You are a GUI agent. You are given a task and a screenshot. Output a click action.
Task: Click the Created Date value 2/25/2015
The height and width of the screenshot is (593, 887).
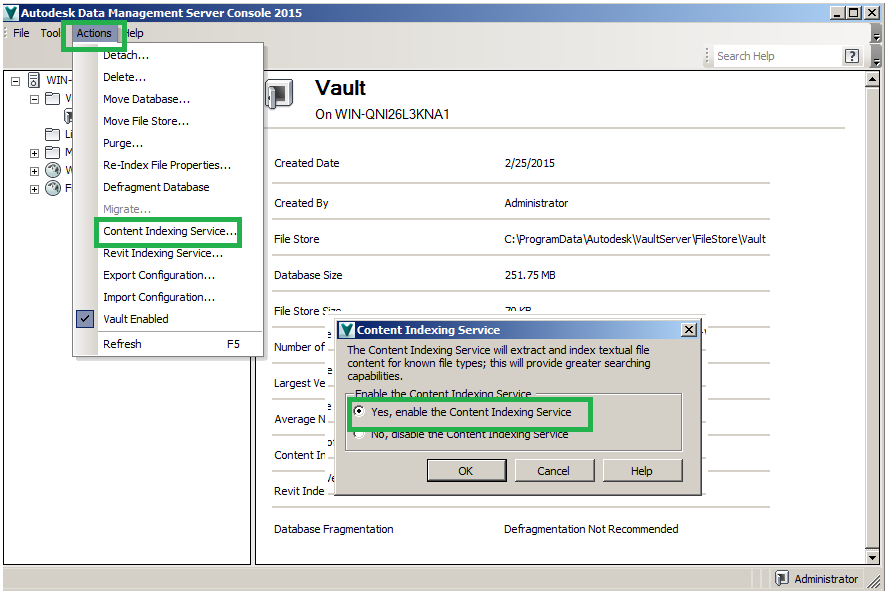tap(529, 164)
